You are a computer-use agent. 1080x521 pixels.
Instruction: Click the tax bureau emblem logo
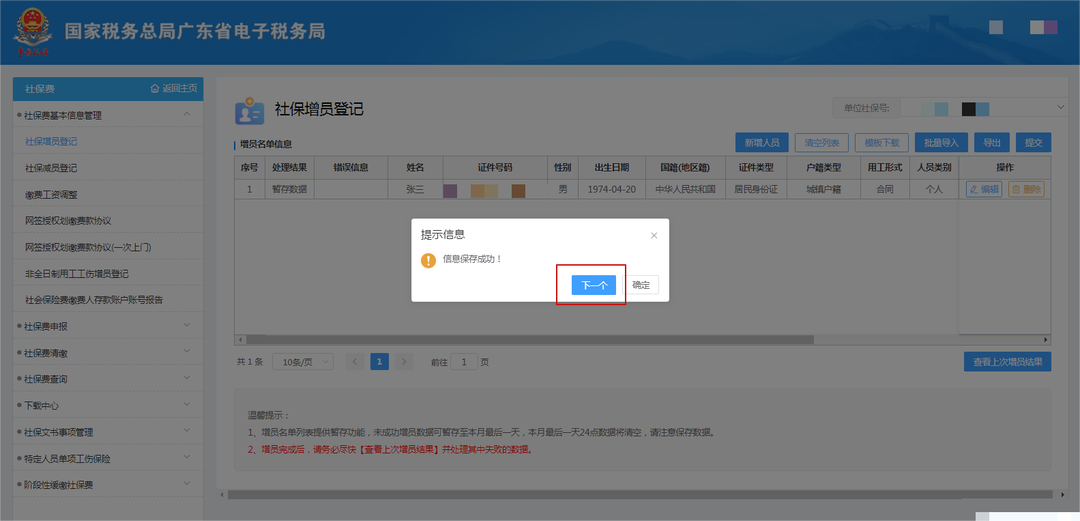point(32,32)
